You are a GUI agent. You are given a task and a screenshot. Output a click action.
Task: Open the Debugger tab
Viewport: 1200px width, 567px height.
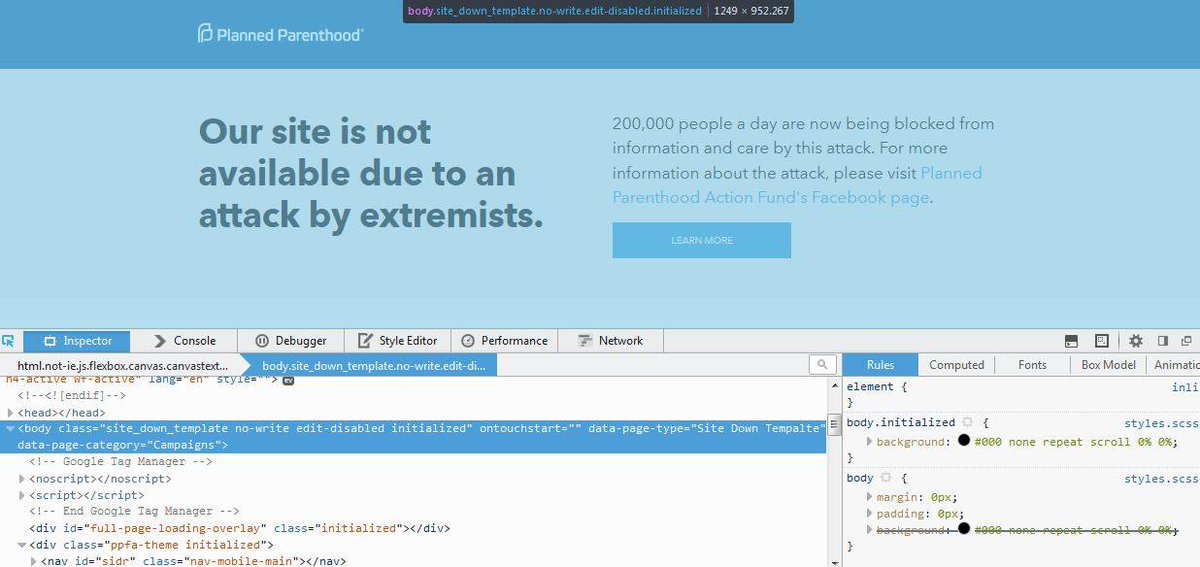290,341
